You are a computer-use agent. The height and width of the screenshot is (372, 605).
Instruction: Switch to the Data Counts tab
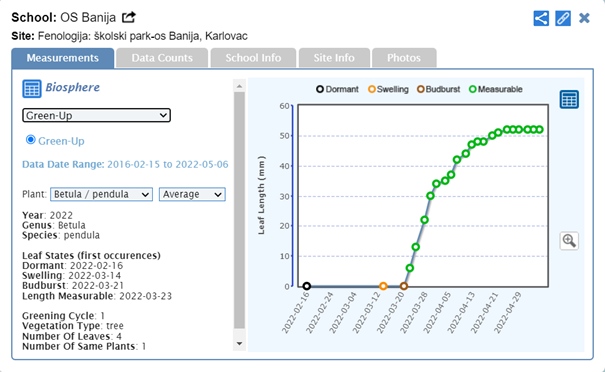tap(162, 58)
